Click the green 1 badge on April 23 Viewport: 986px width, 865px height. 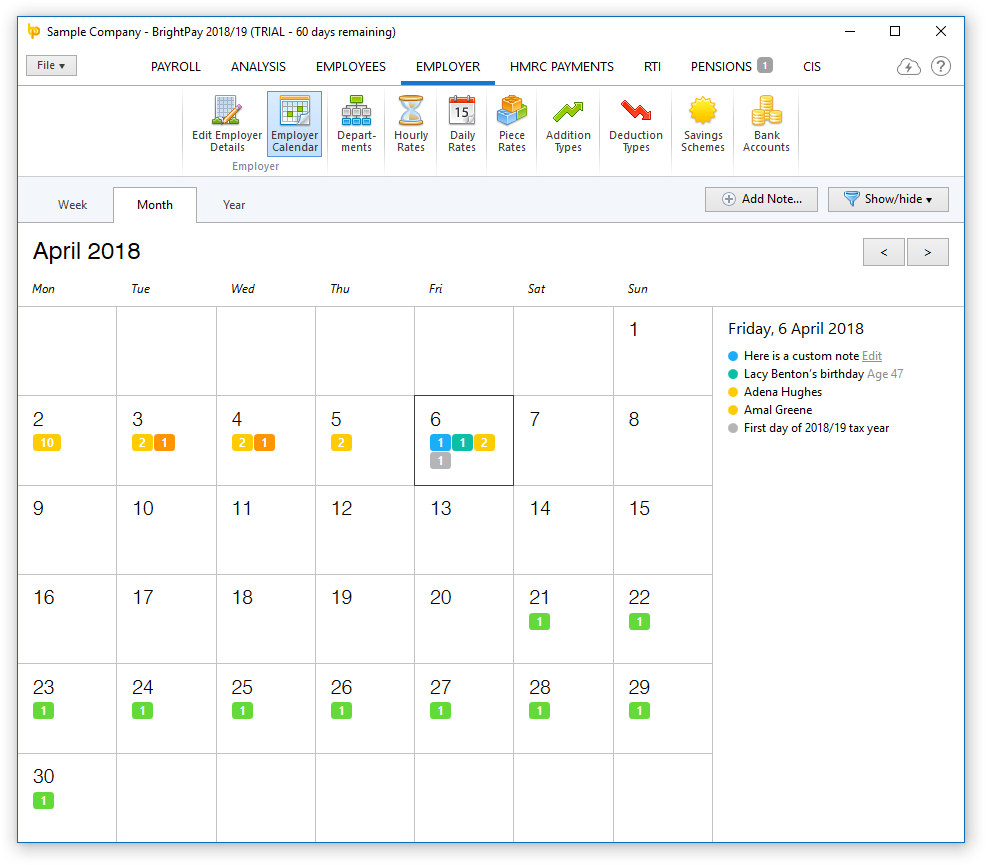(43, 711)
